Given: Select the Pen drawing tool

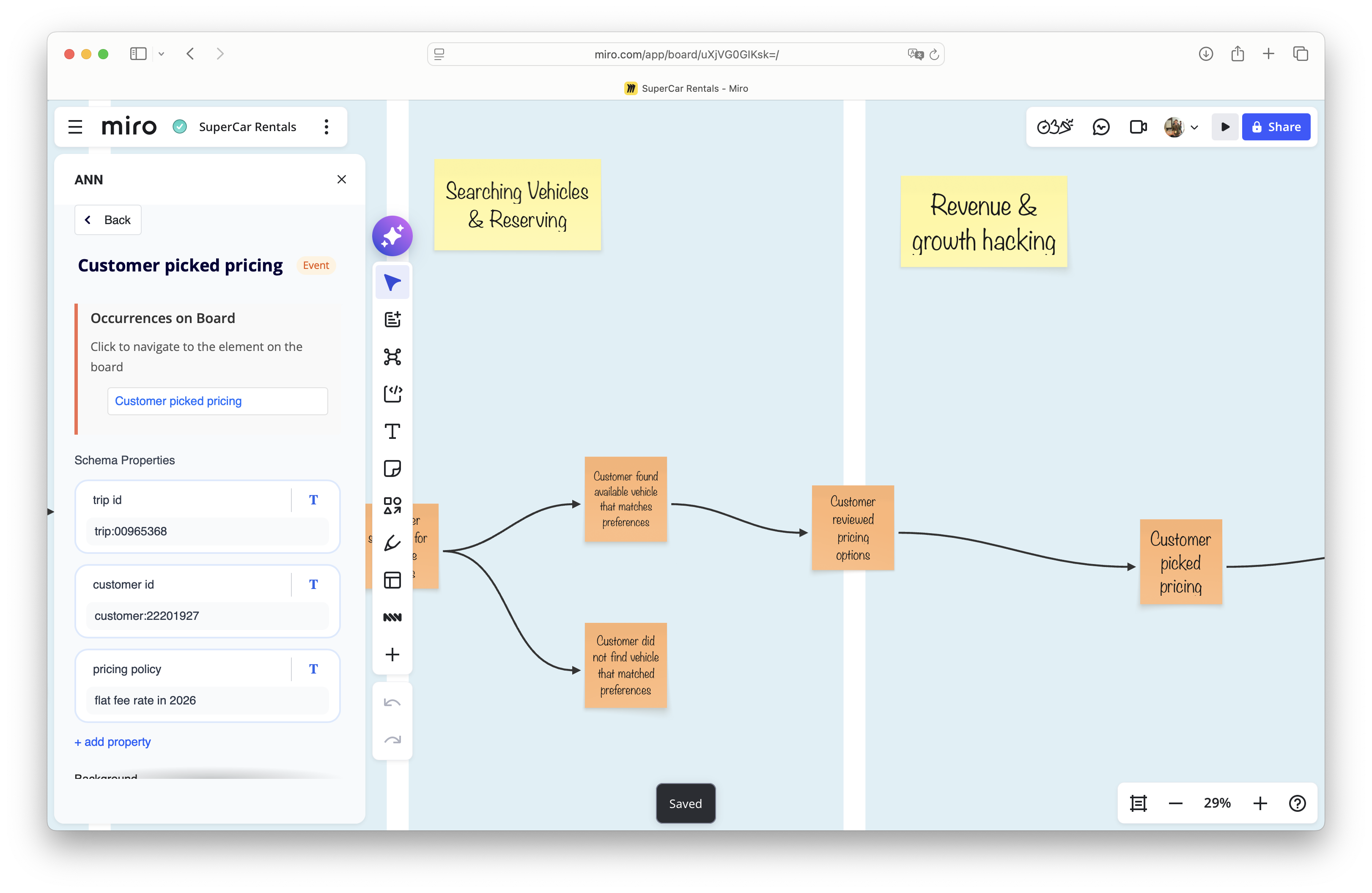Looking at the screenshot, I should [x=392, y=542].
